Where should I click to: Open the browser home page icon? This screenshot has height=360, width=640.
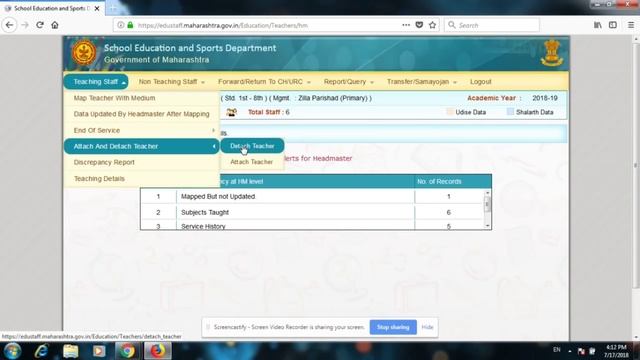[55, 25]
